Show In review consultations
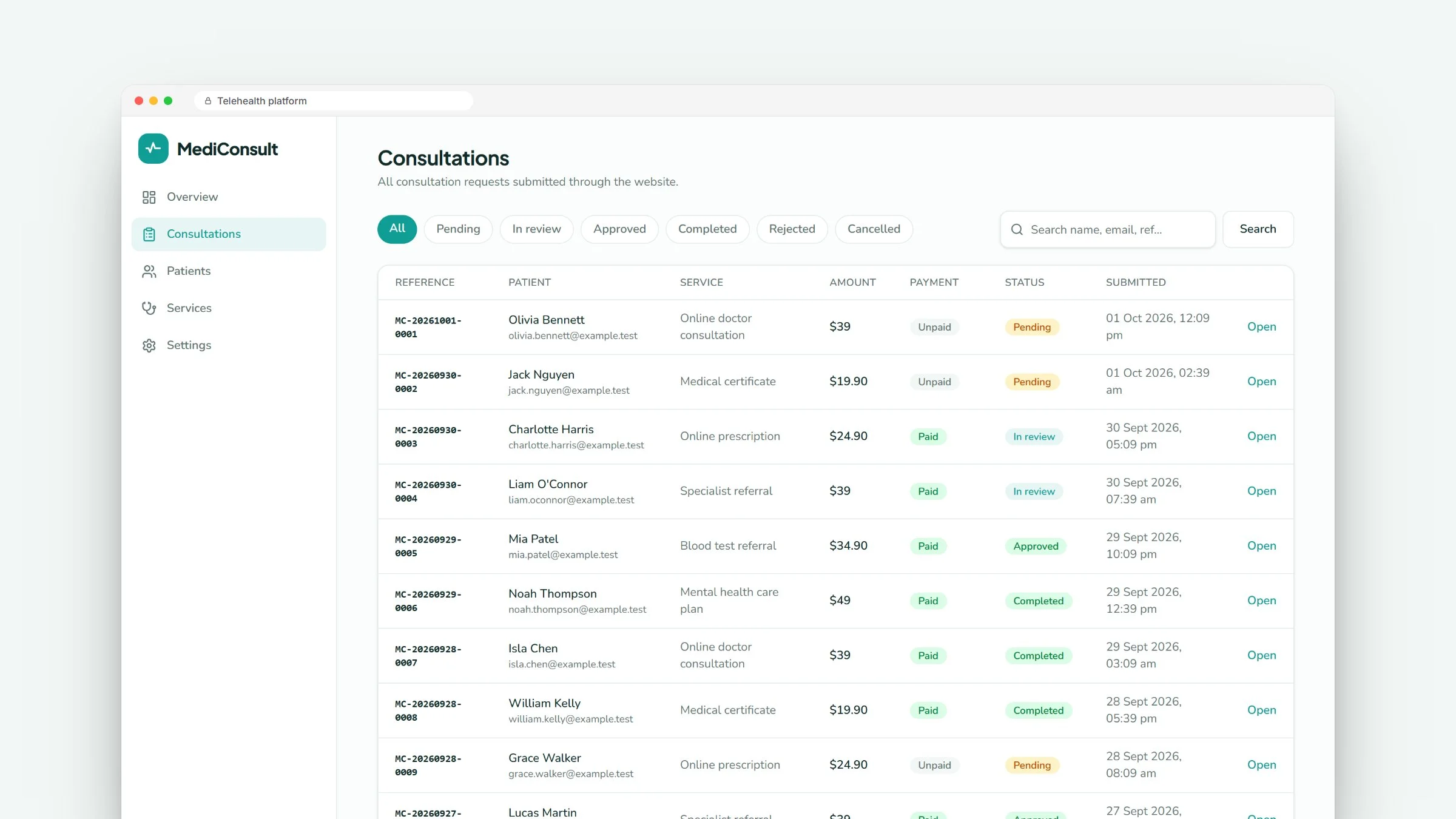 tap(536, 229)
